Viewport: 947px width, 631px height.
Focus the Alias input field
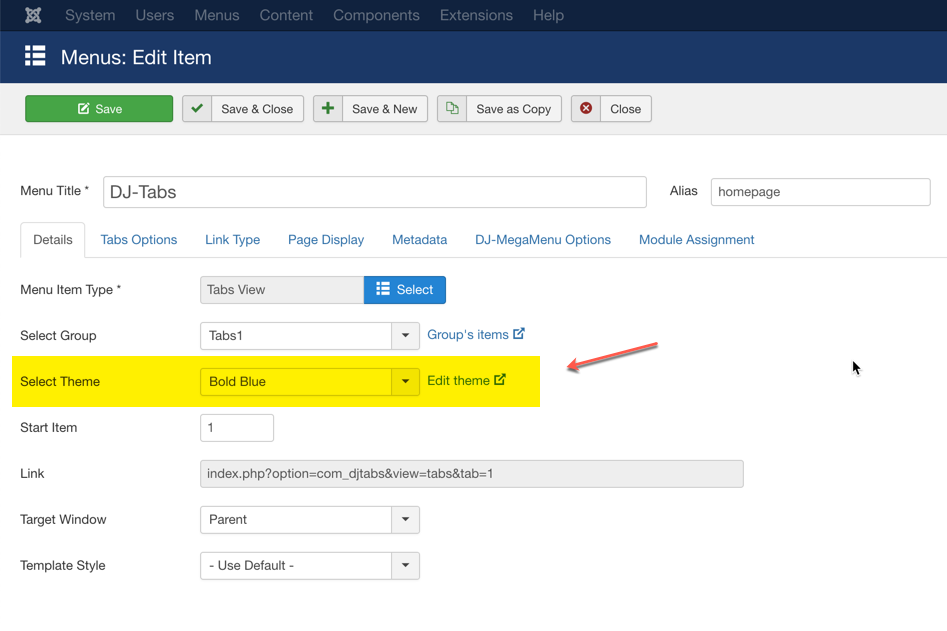coord(820,192)
